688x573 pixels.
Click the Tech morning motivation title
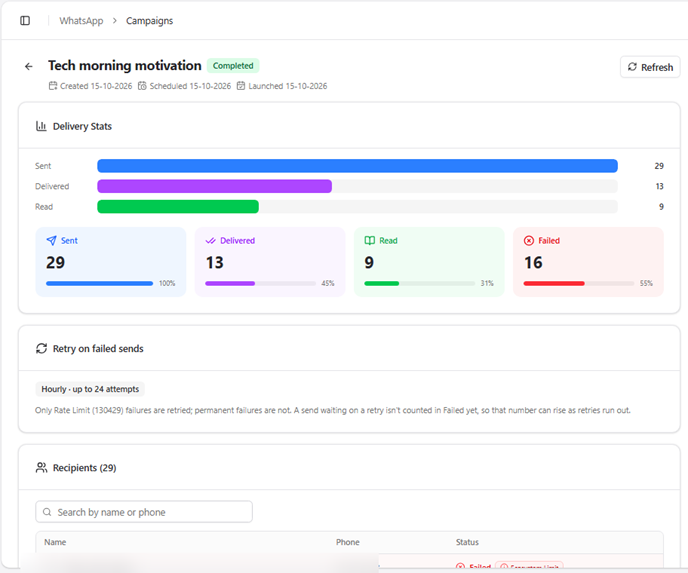[125, 65]
